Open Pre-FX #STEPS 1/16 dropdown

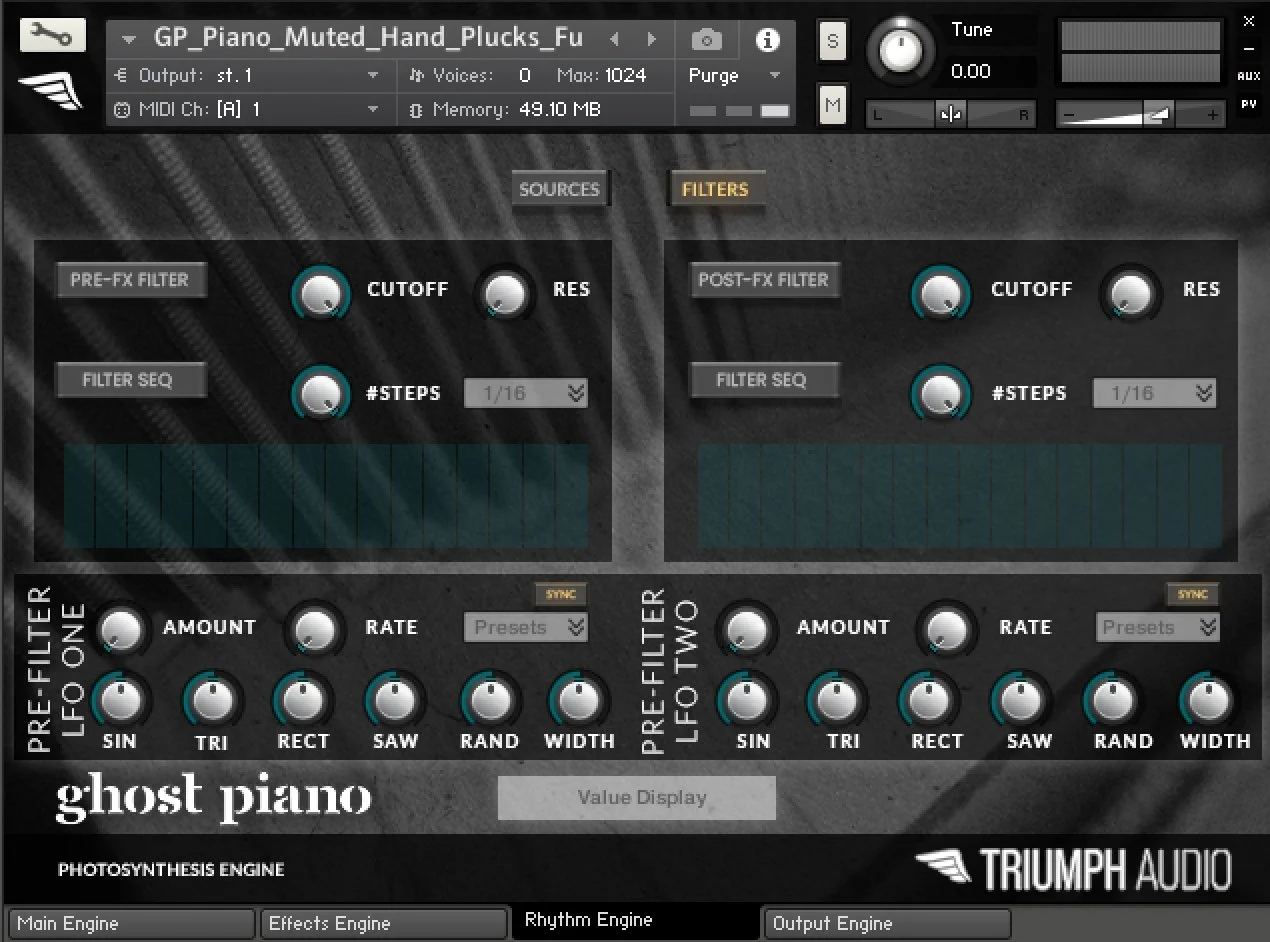[526, 393]
